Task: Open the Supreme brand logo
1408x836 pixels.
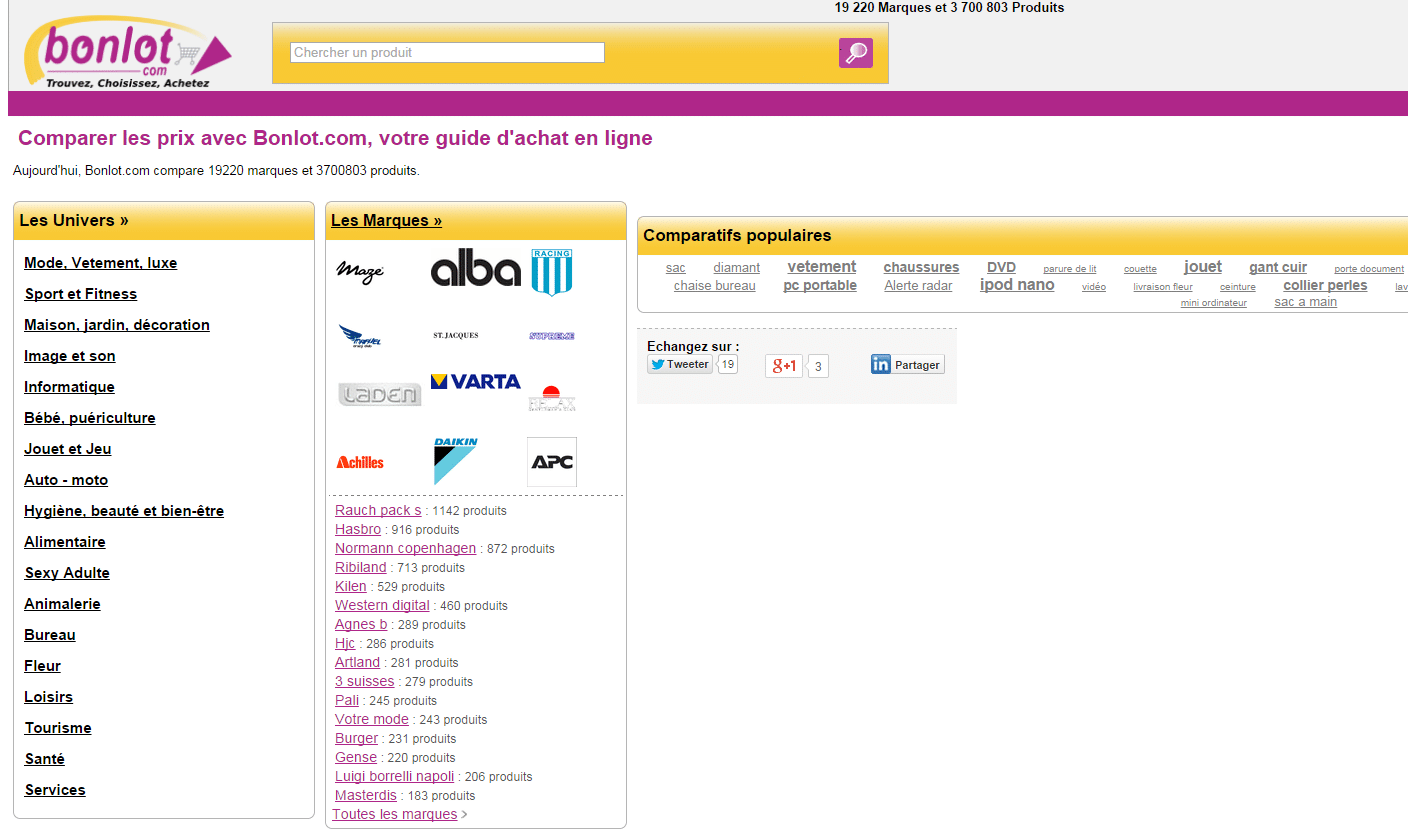Action: click(x=552, y=336)
